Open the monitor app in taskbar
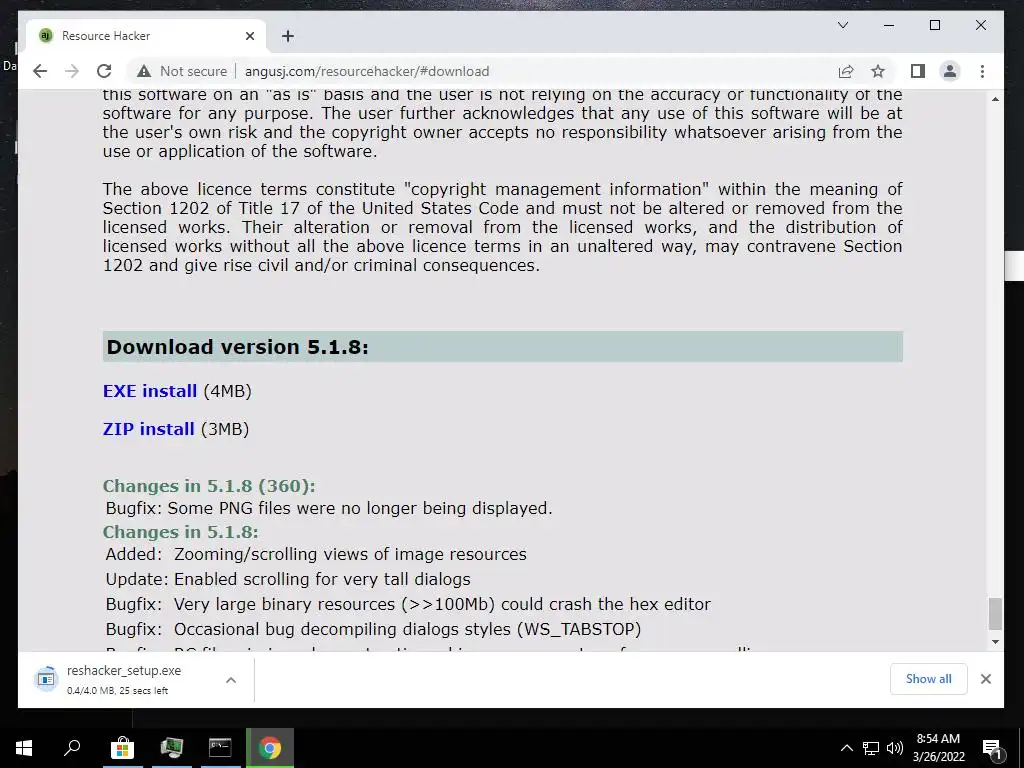The image size is (1024, 768). click(x=171, y=748)
